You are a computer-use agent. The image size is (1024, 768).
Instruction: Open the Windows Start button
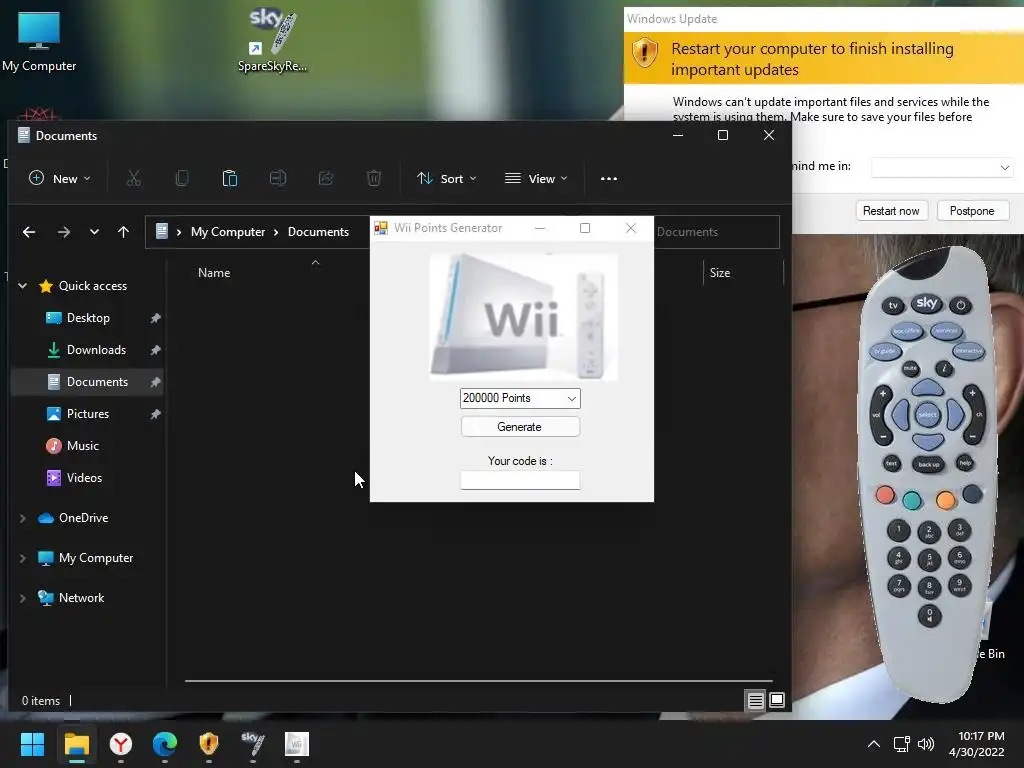click(x=32, y=744)
